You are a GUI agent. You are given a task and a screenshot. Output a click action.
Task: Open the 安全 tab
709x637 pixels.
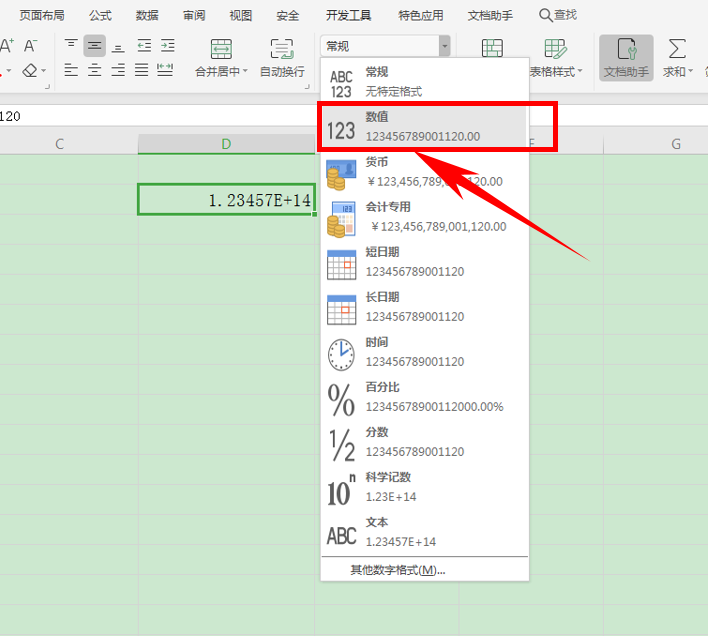pos(288,16)
